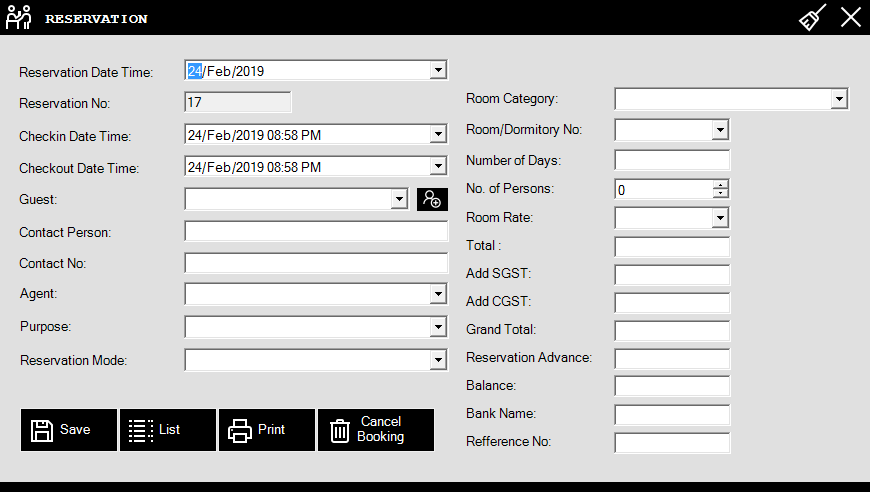Close the Reservation window

click(x=850, y=18)
